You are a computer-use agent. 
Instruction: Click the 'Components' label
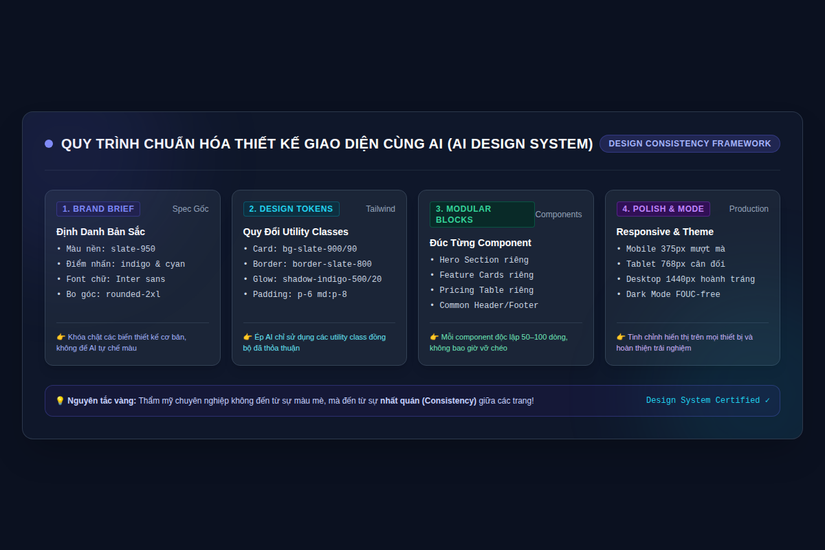point(558,214)
